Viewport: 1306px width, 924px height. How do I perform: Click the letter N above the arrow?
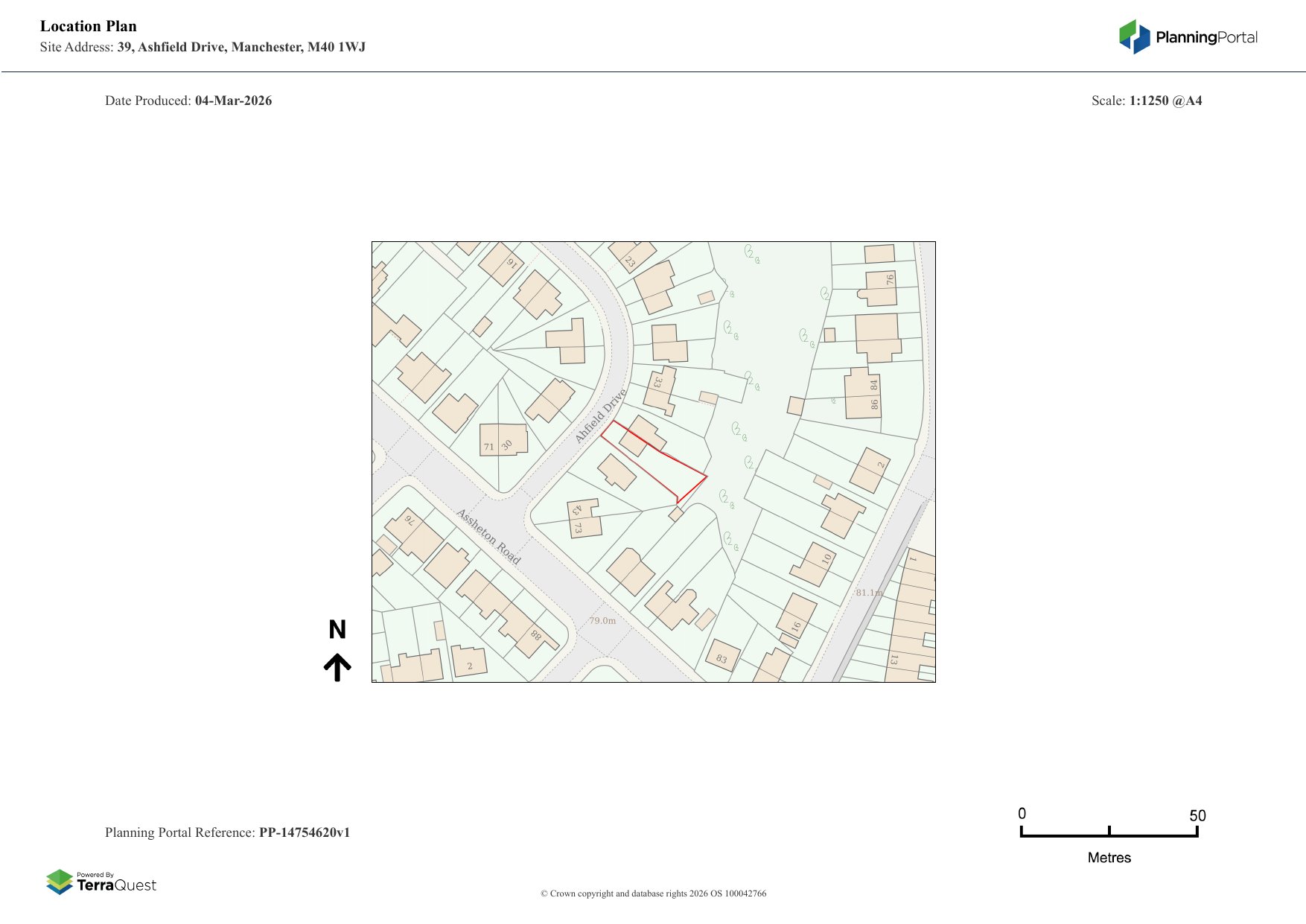pos(337,630)
